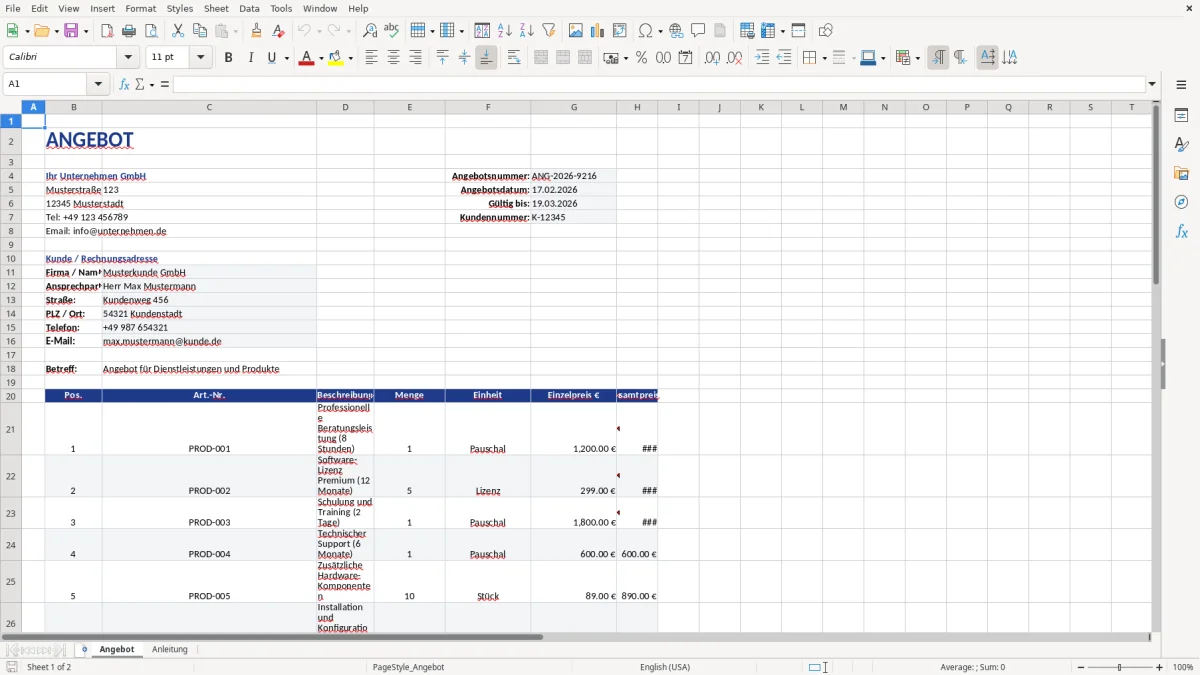Click the Sort Descending icon

click(527, 31)
